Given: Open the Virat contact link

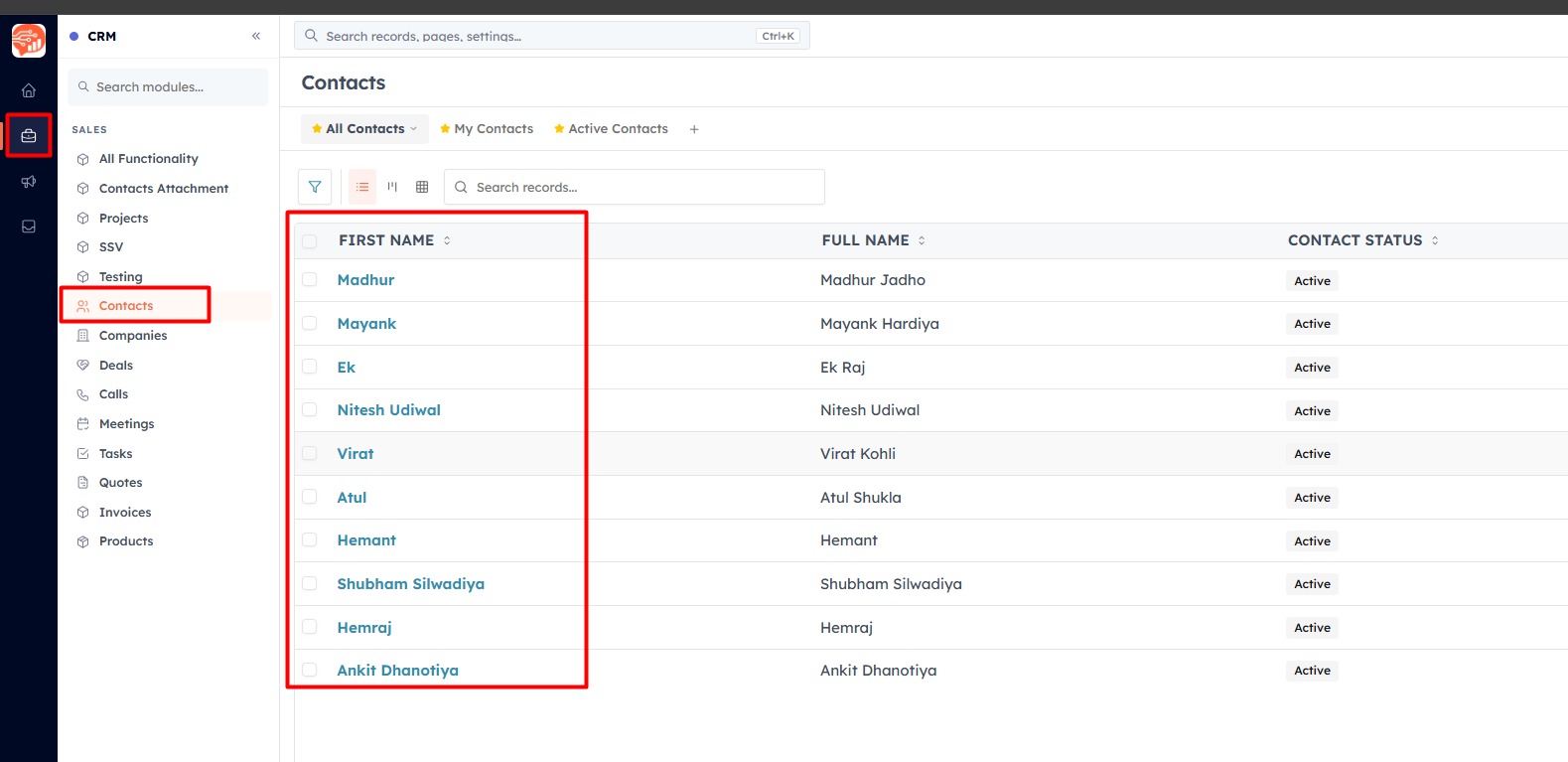Looking at the screenshot, I should 356,454.
